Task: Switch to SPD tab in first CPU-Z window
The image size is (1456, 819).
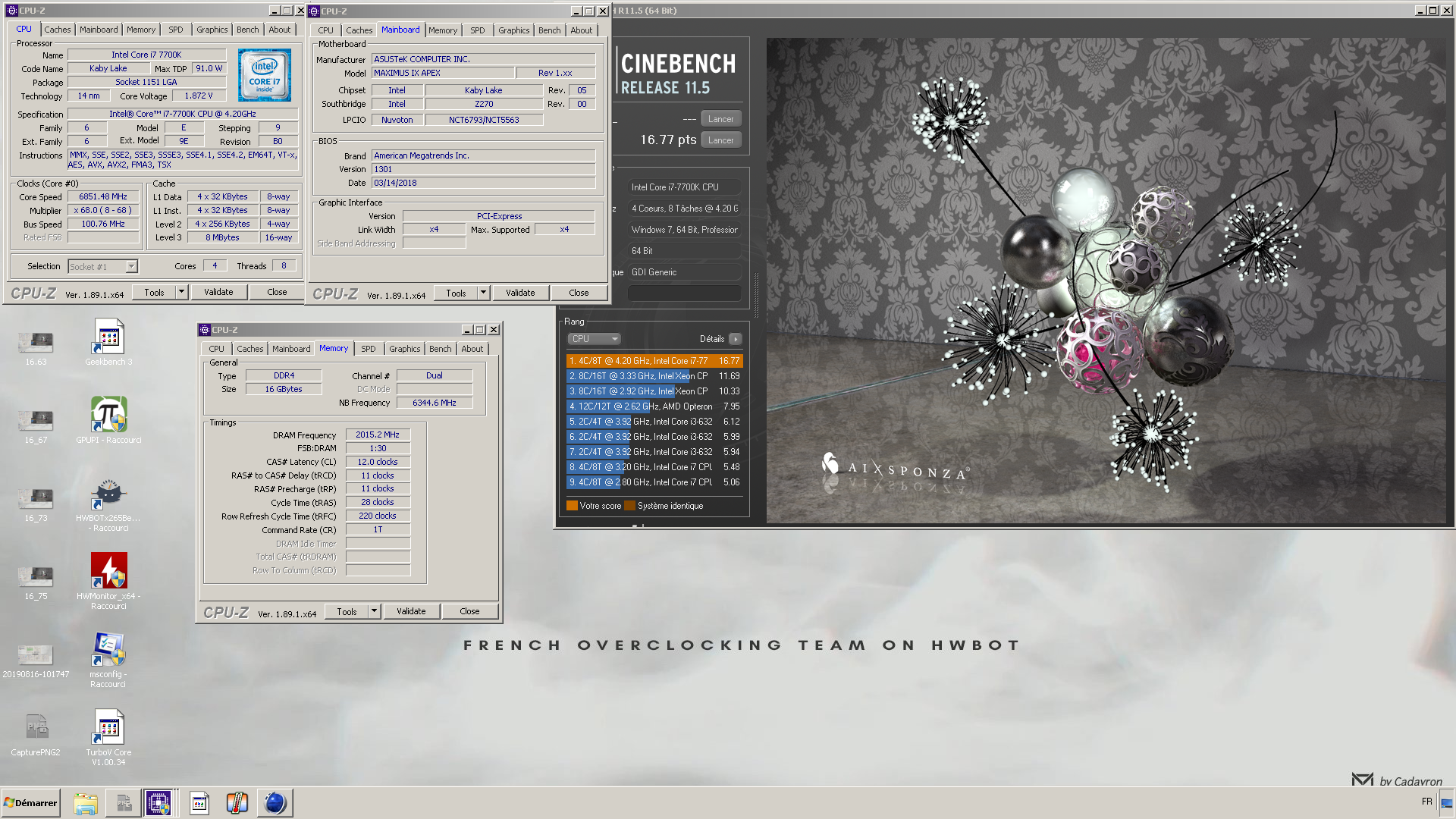Action: [176, 30]
